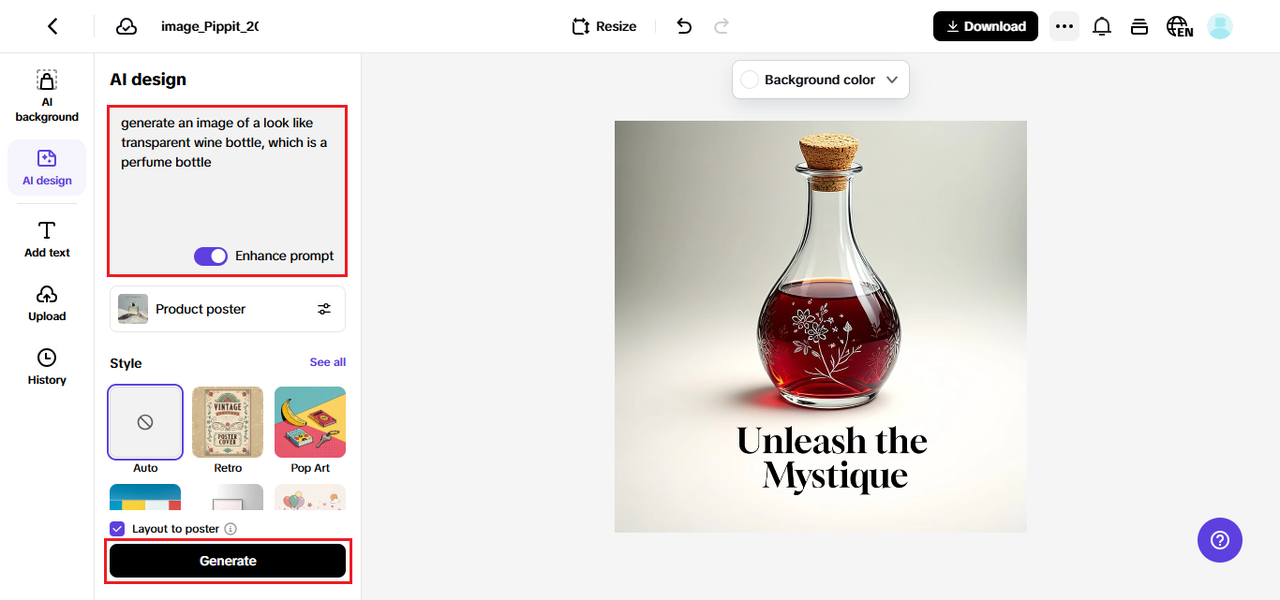Click the See all styles link
The width and height of the screenshot is (1280, 600).
coord(328,362)
